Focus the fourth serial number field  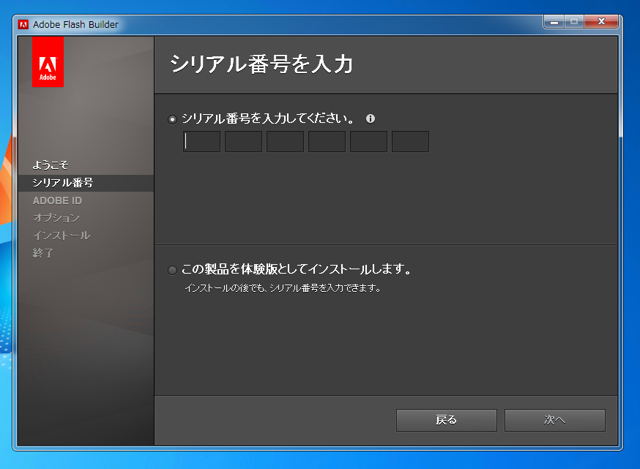click(x=327, y=142)
